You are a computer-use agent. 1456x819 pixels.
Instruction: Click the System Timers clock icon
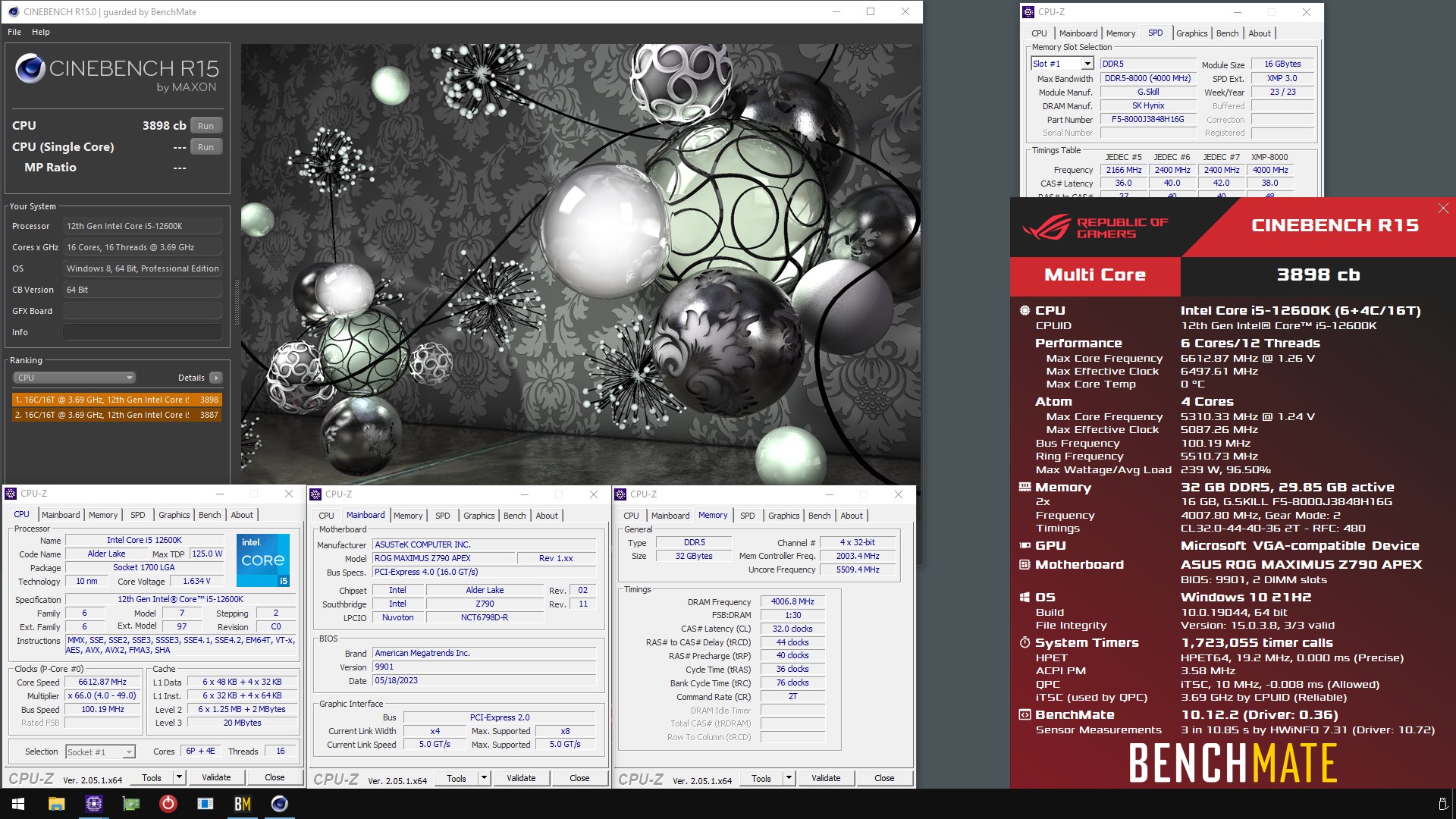pyautogui.click(x=1025, y=642)
